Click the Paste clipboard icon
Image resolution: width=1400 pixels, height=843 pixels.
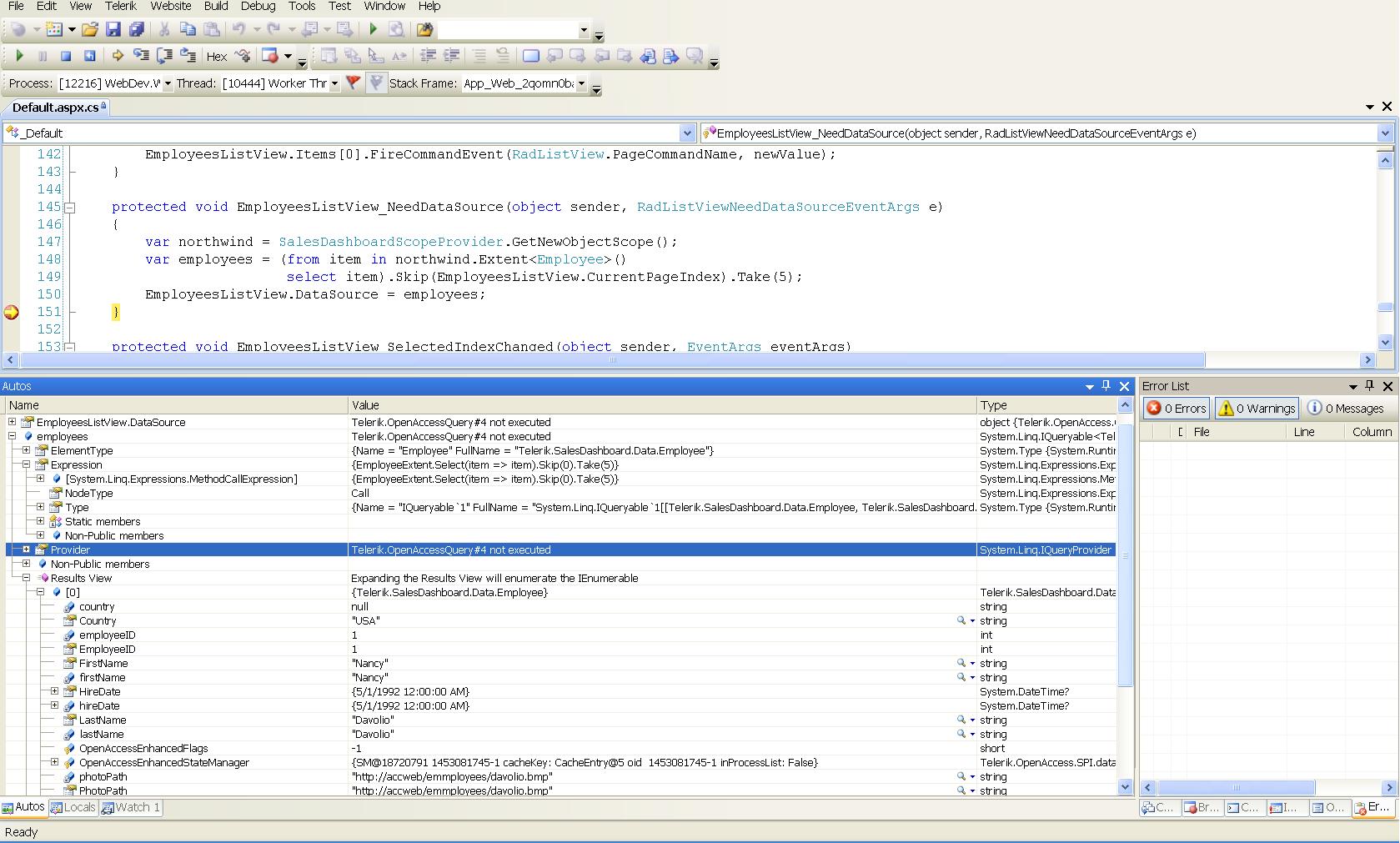[212, 30]
